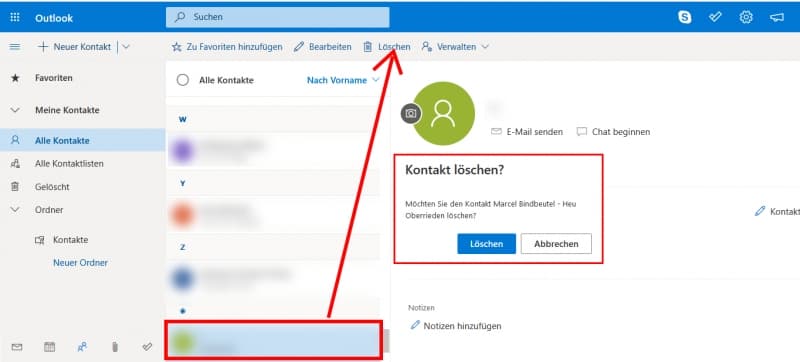Click E-Mail senden link
The width and height of the screenshot is (800, 362).
point(527,132)
